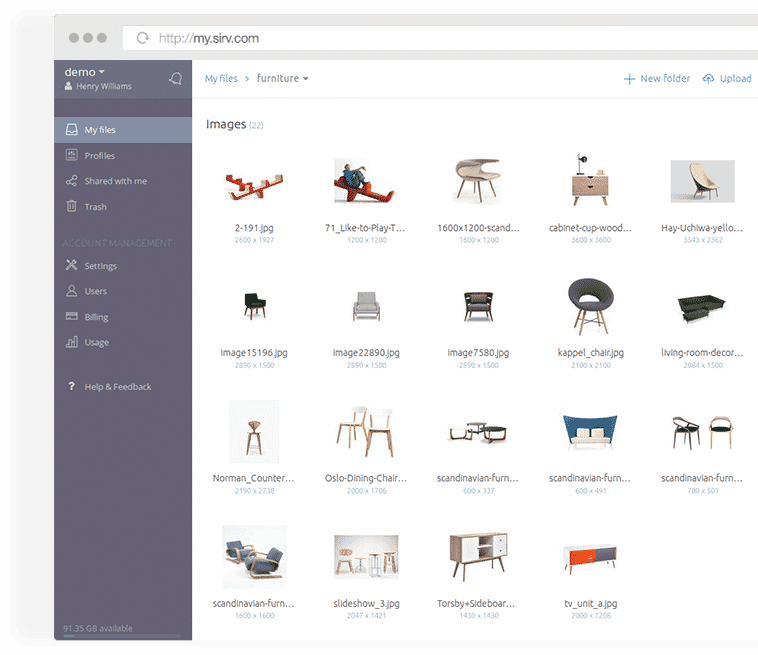Go to My files breadcrumb
The image size is (758, 655).
pyautogui.click(x=221, y=78)
